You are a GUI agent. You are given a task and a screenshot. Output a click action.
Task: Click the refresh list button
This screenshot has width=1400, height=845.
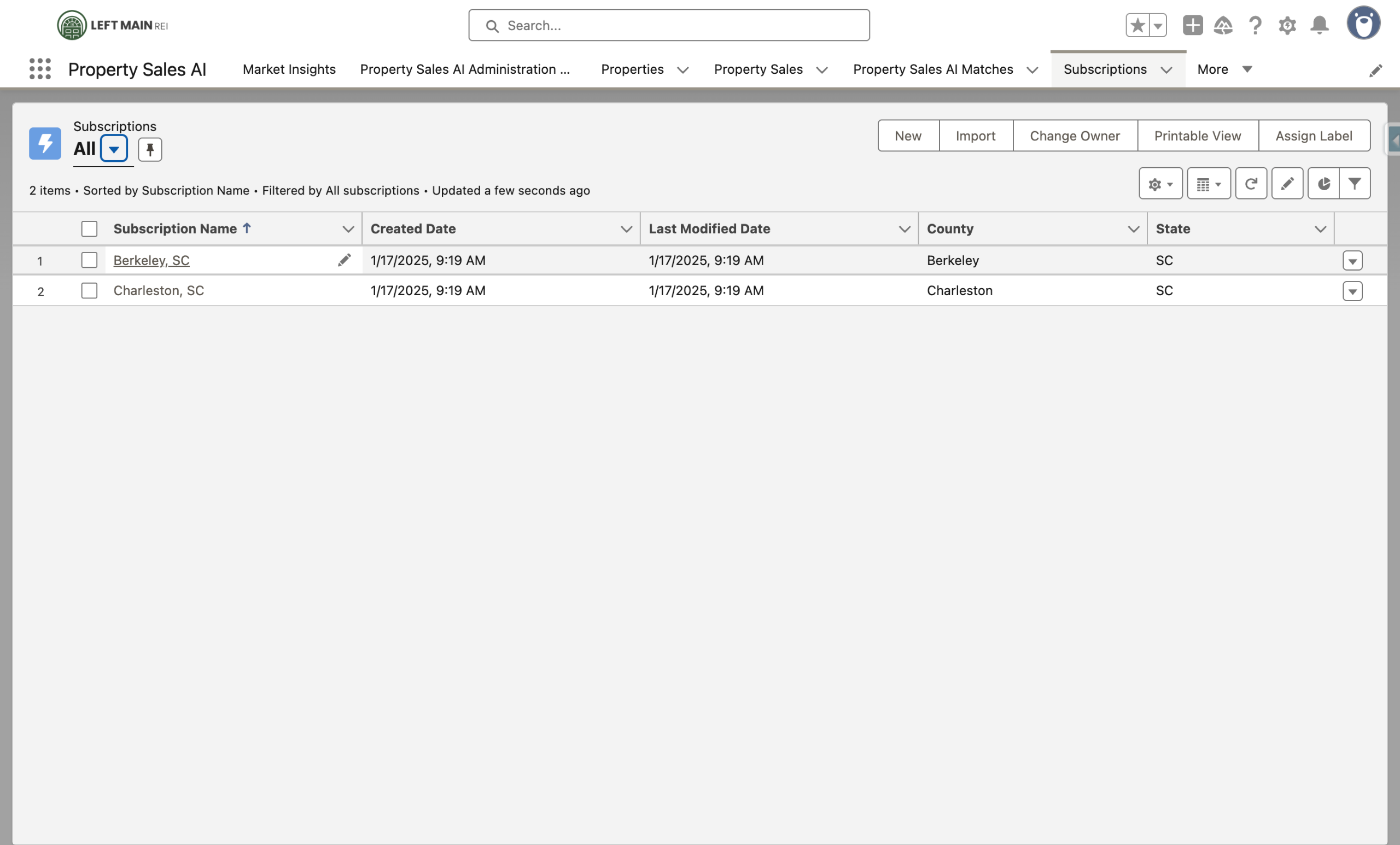pyautogui.click(x=1251, y=184)
